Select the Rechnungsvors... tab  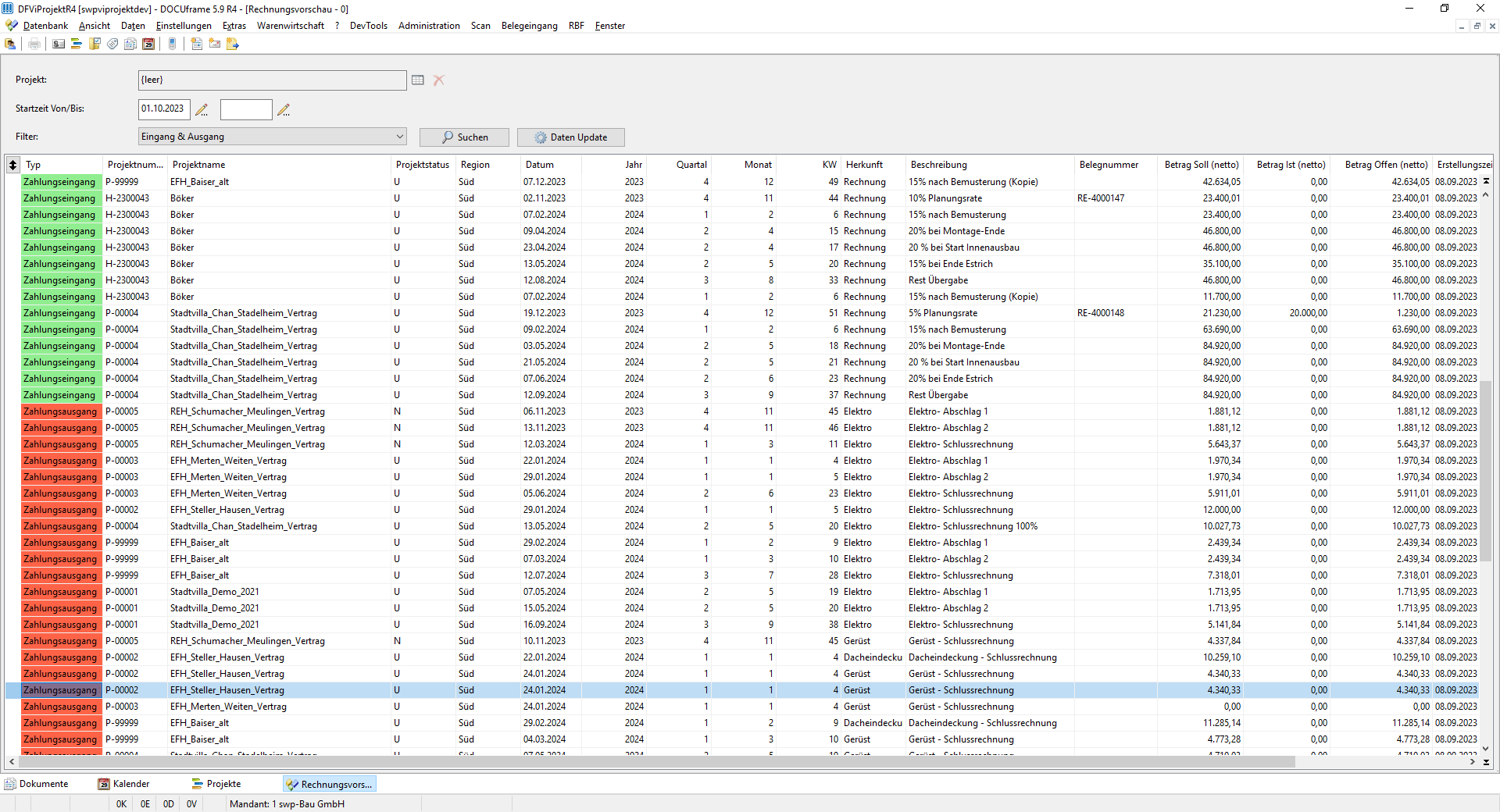330,784
